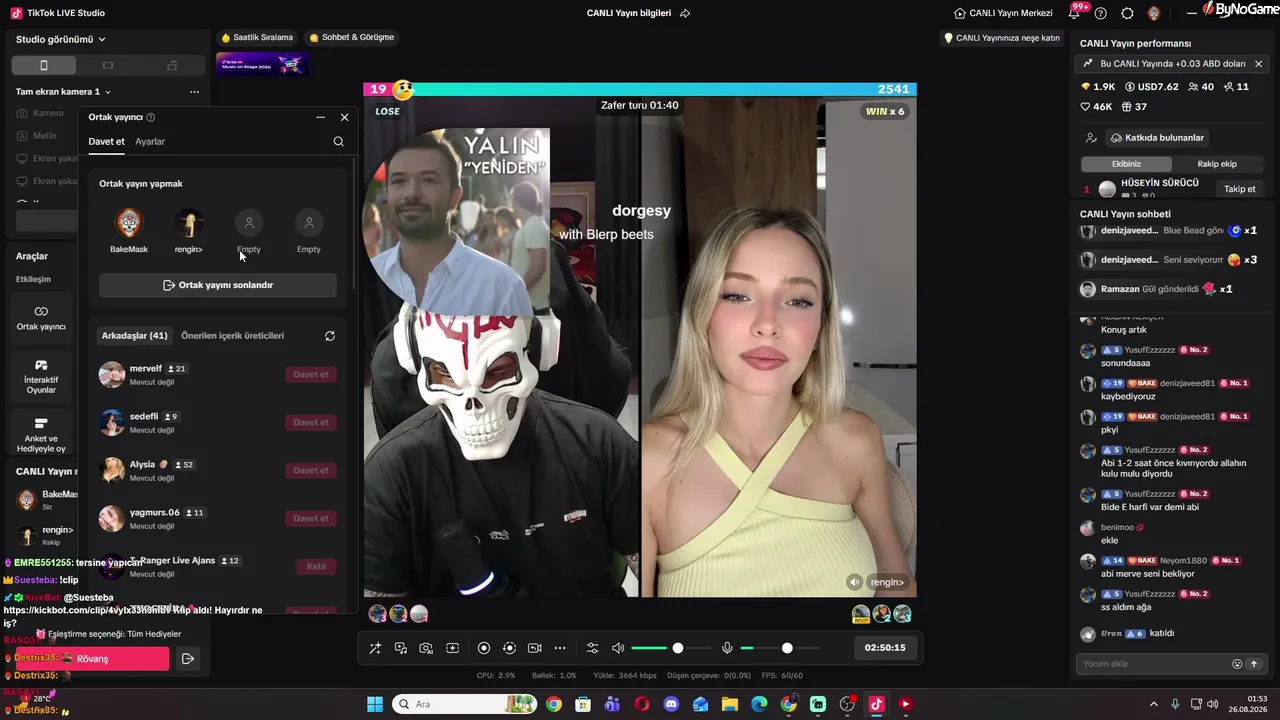Image resolution: width=1280 pixels, height=720 pixels.
Task: Open Katkıda bulunanlar
Action: point(1158,138)
